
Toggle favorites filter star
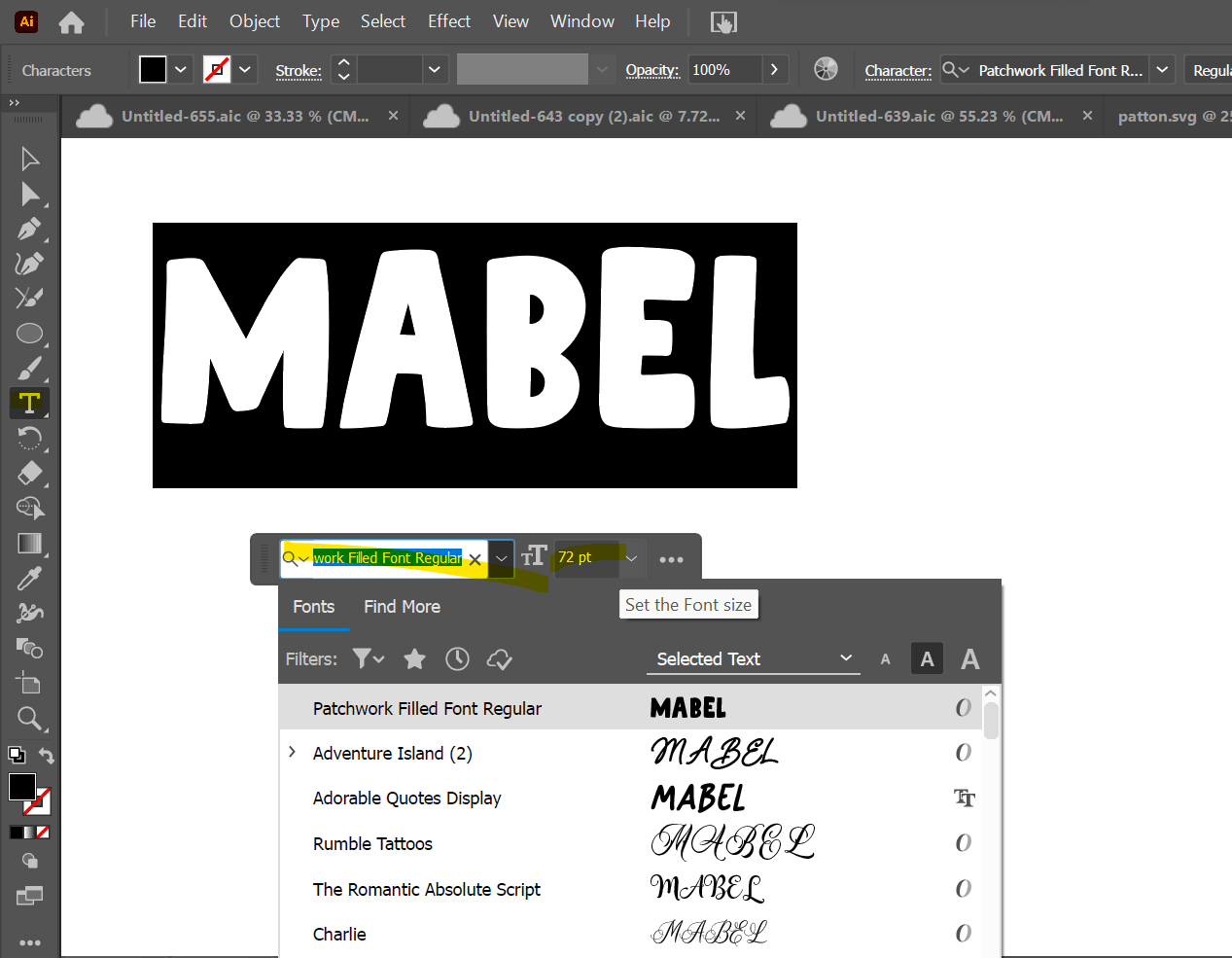pyautogui.click(x=414, y=659)
